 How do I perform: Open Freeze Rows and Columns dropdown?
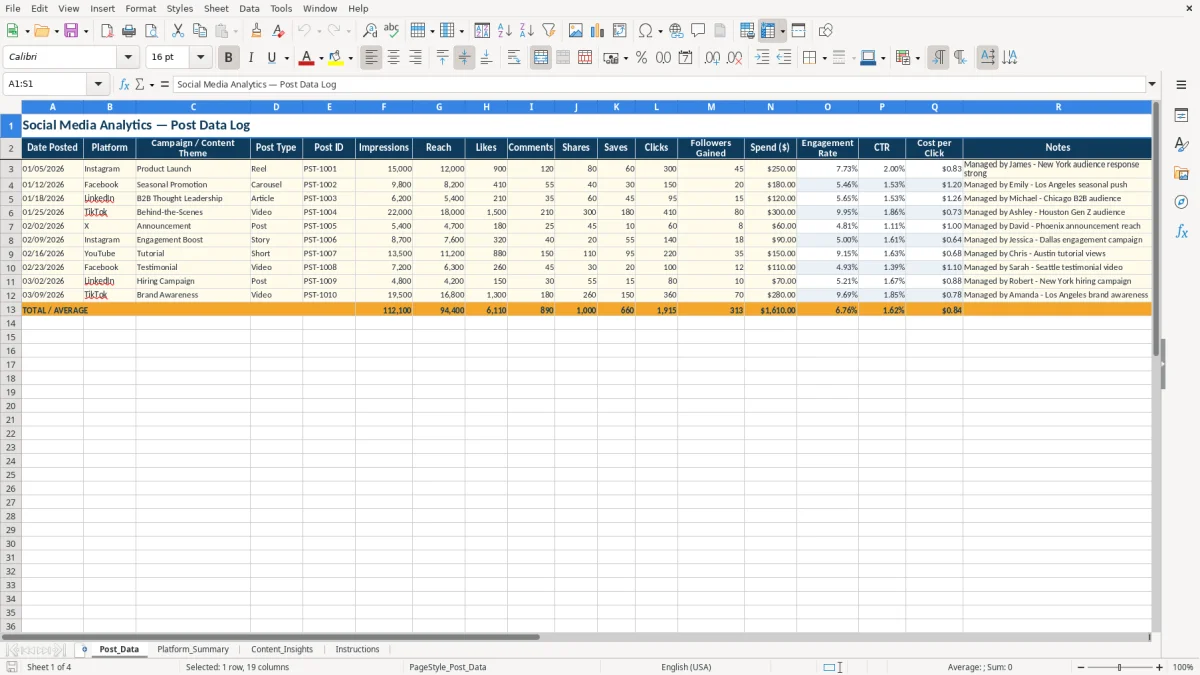[x=782, y=31]
